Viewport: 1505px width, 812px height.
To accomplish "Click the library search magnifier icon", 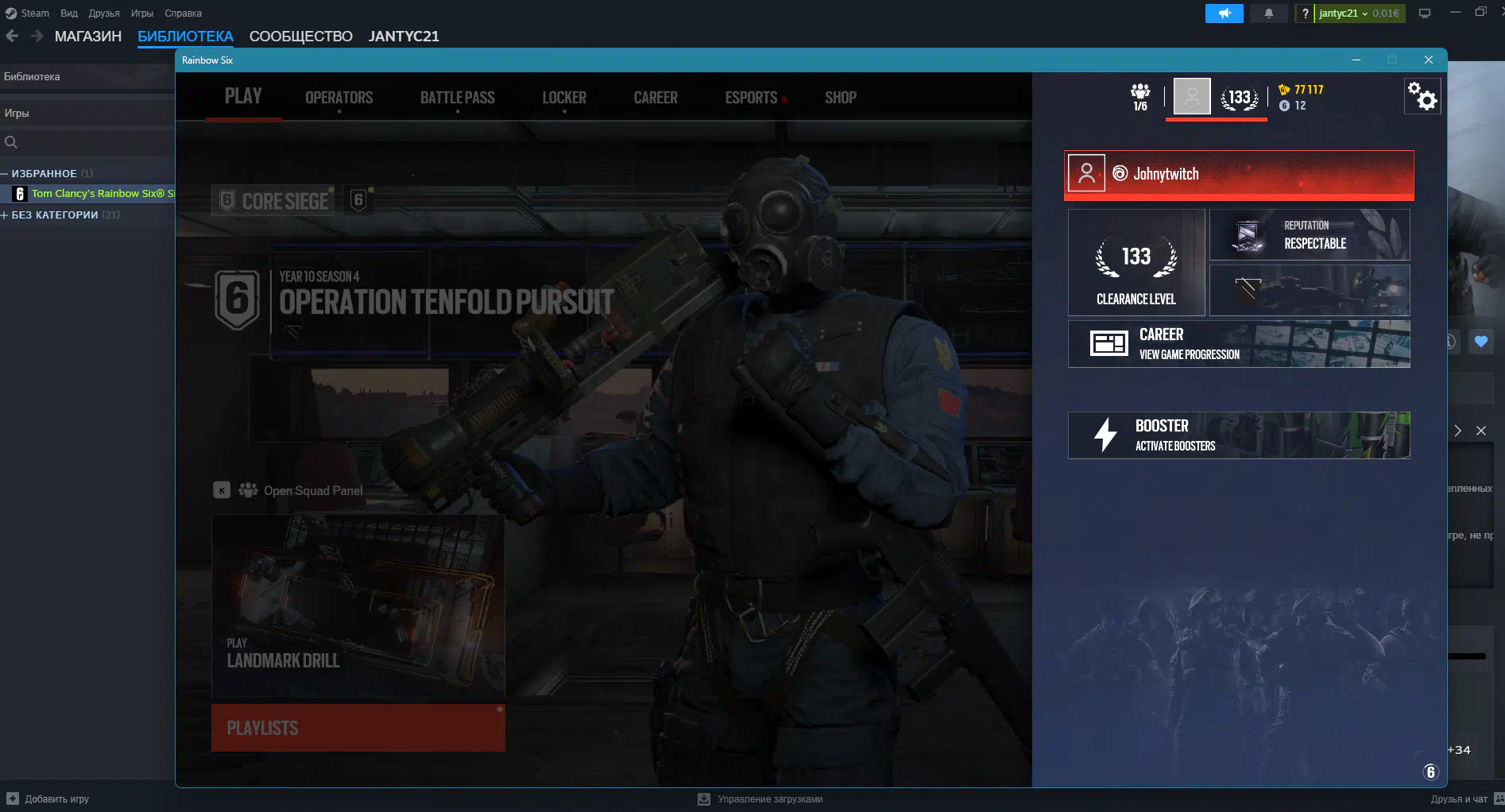I will coord(11,142).
